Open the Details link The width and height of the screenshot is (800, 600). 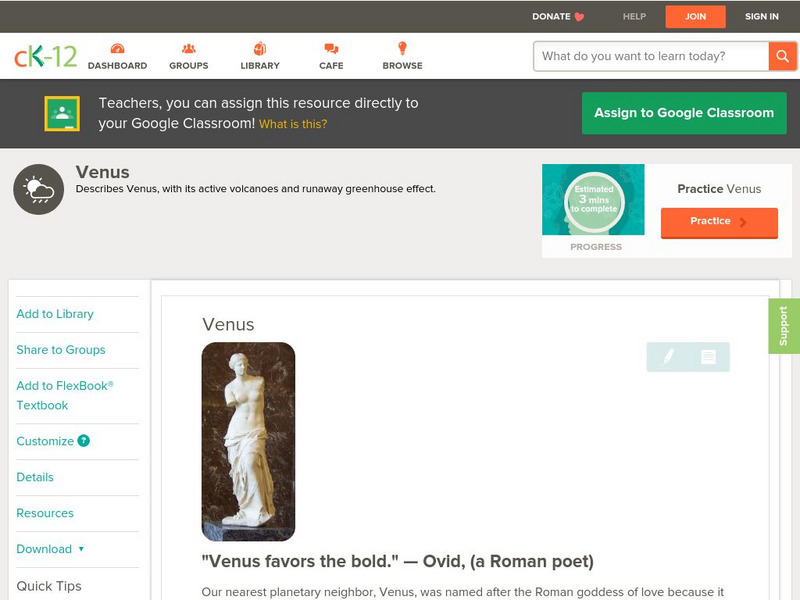(35, 477)
